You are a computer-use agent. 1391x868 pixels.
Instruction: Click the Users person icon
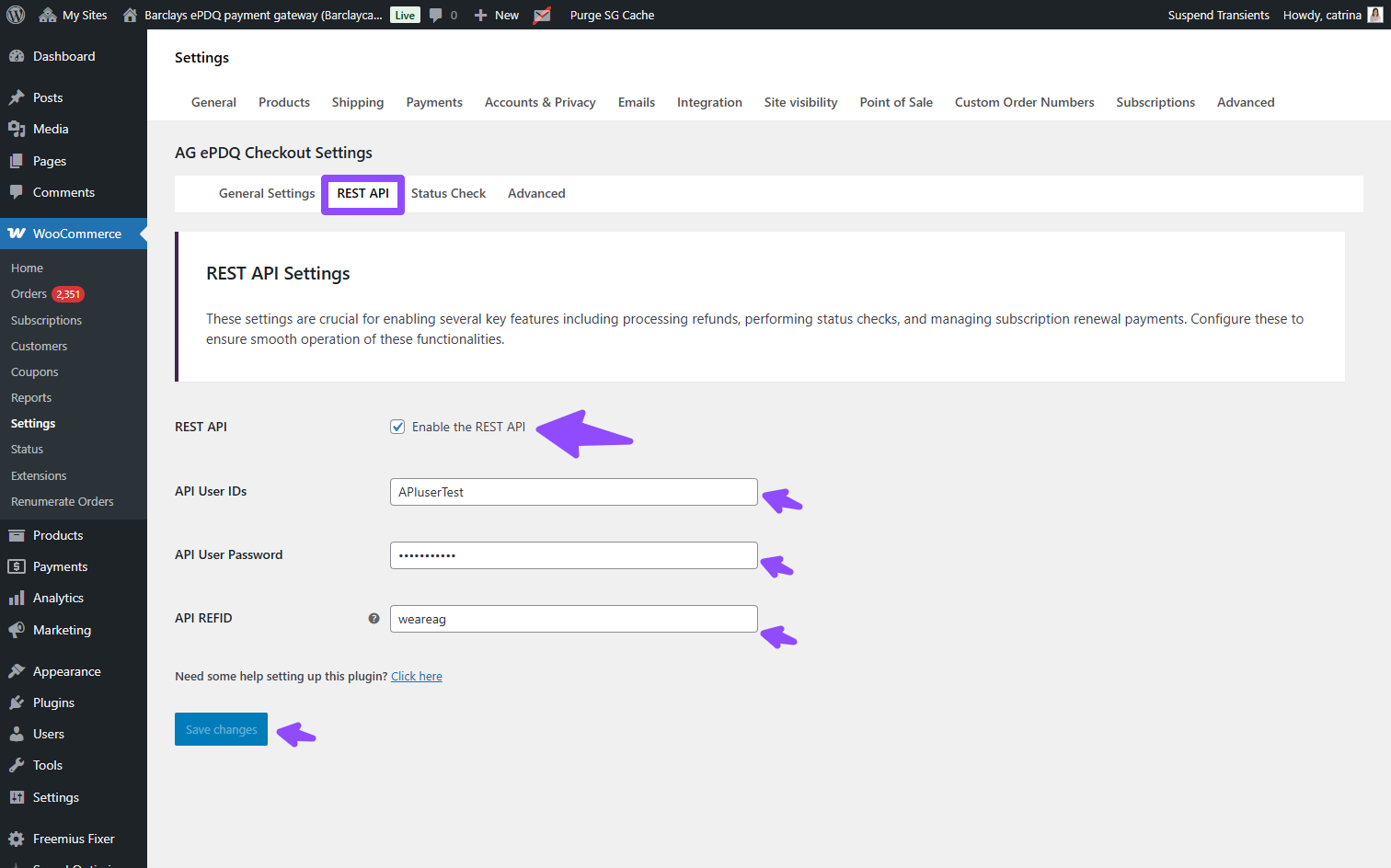pos(17,734)
